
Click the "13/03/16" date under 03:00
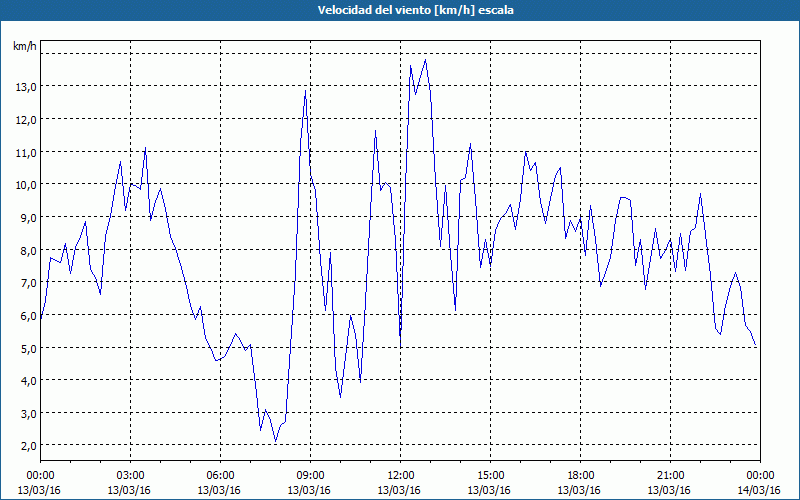(x=130, y=490)
